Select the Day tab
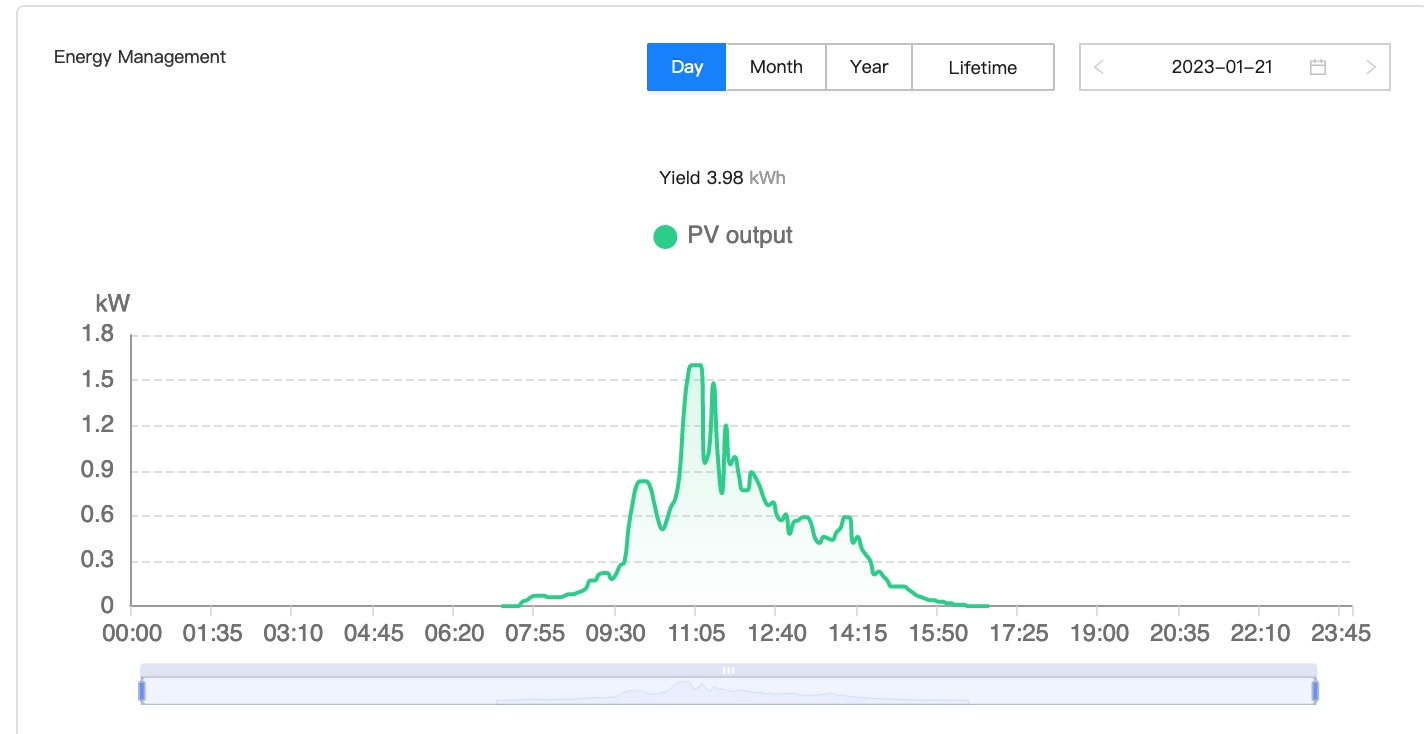The image size is (1424, 734). click(x=686, y=67)
